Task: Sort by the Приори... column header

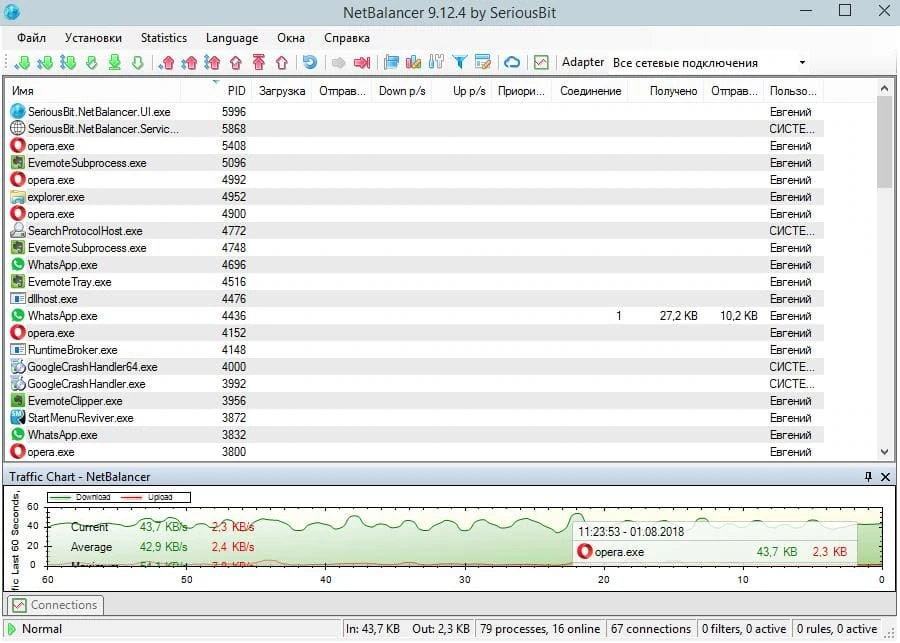Action: coord(521,91)
